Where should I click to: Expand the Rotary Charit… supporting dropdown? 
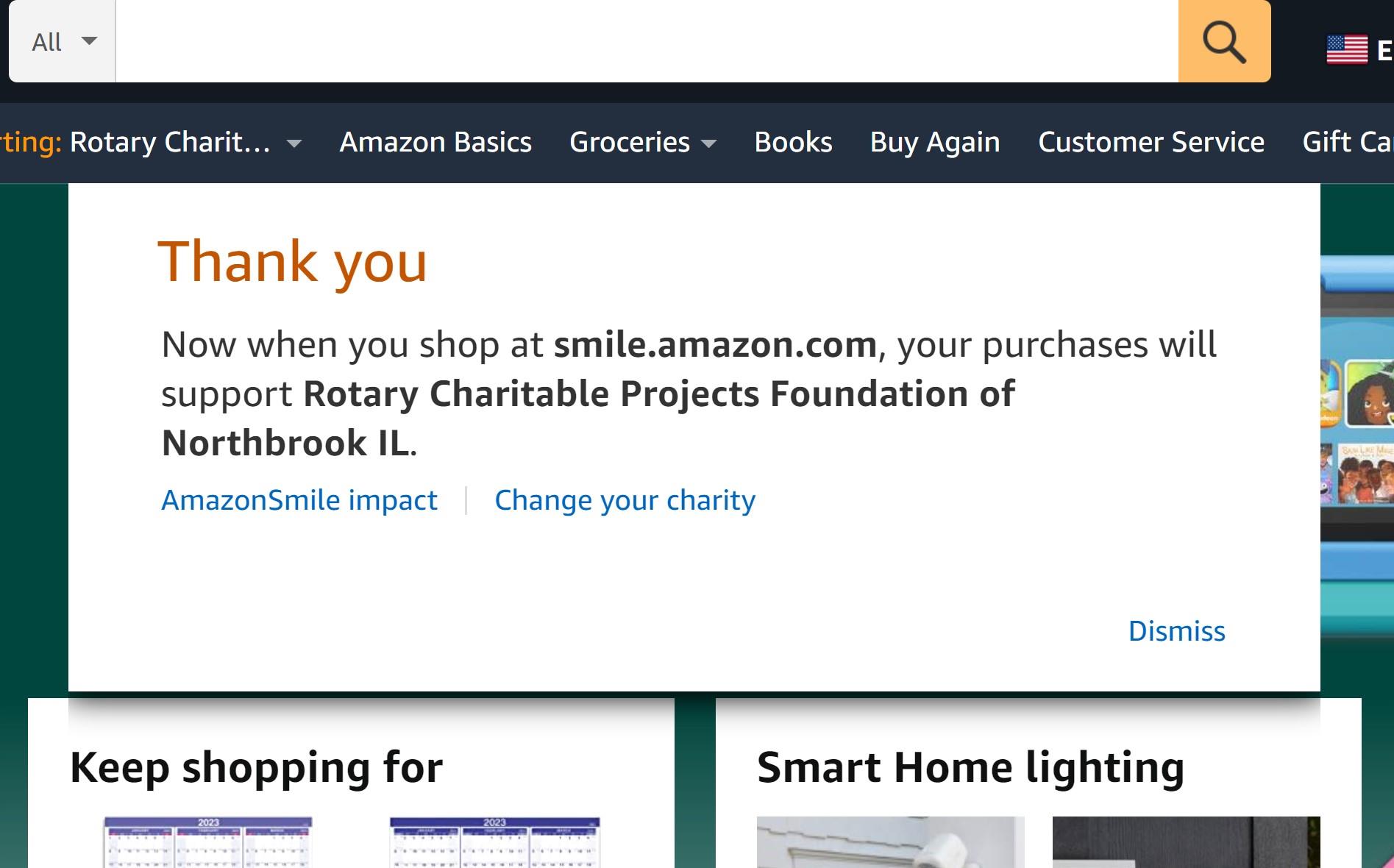pos(294,143)
